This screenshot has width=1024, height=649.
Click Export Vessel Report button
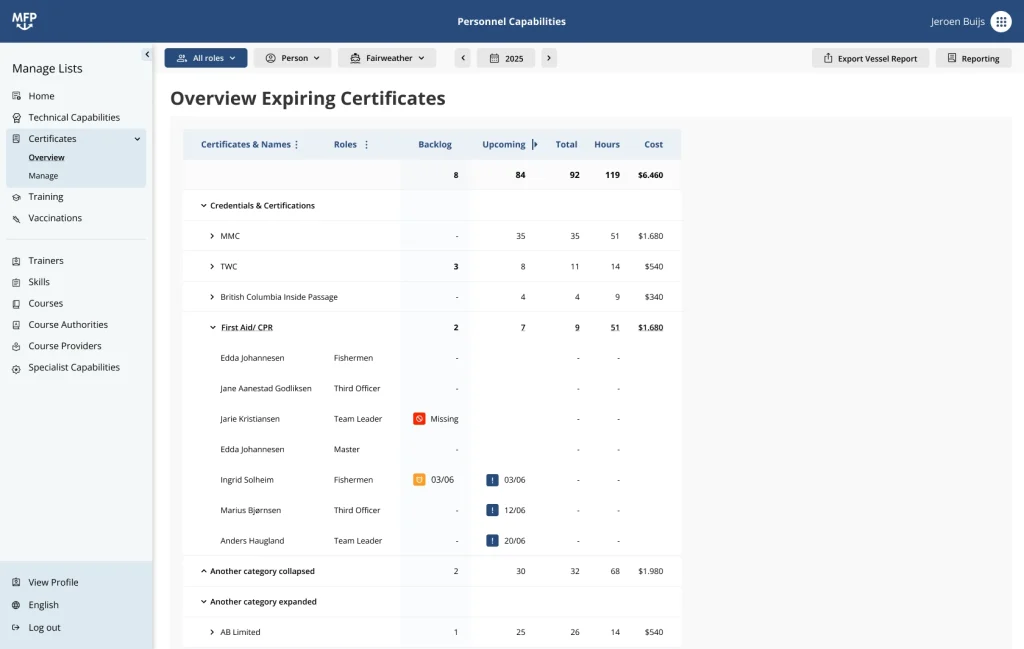(871, 58)
